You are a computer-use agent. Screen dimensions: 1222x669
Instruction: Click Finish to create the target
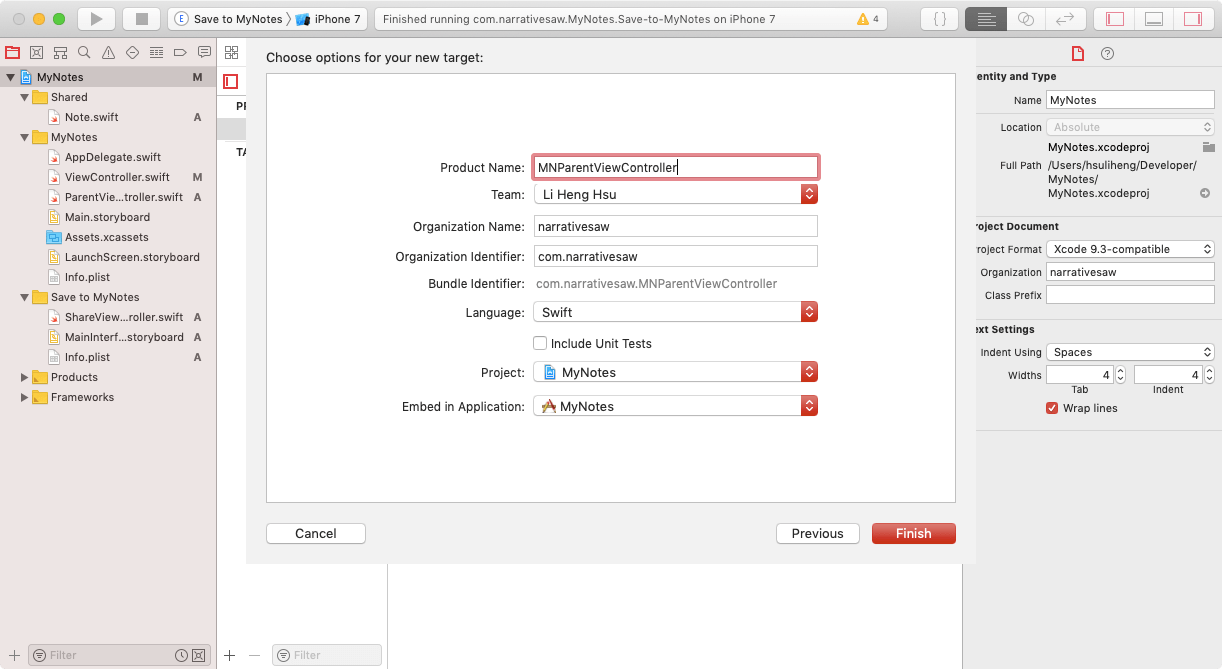(x=914, y=533)
